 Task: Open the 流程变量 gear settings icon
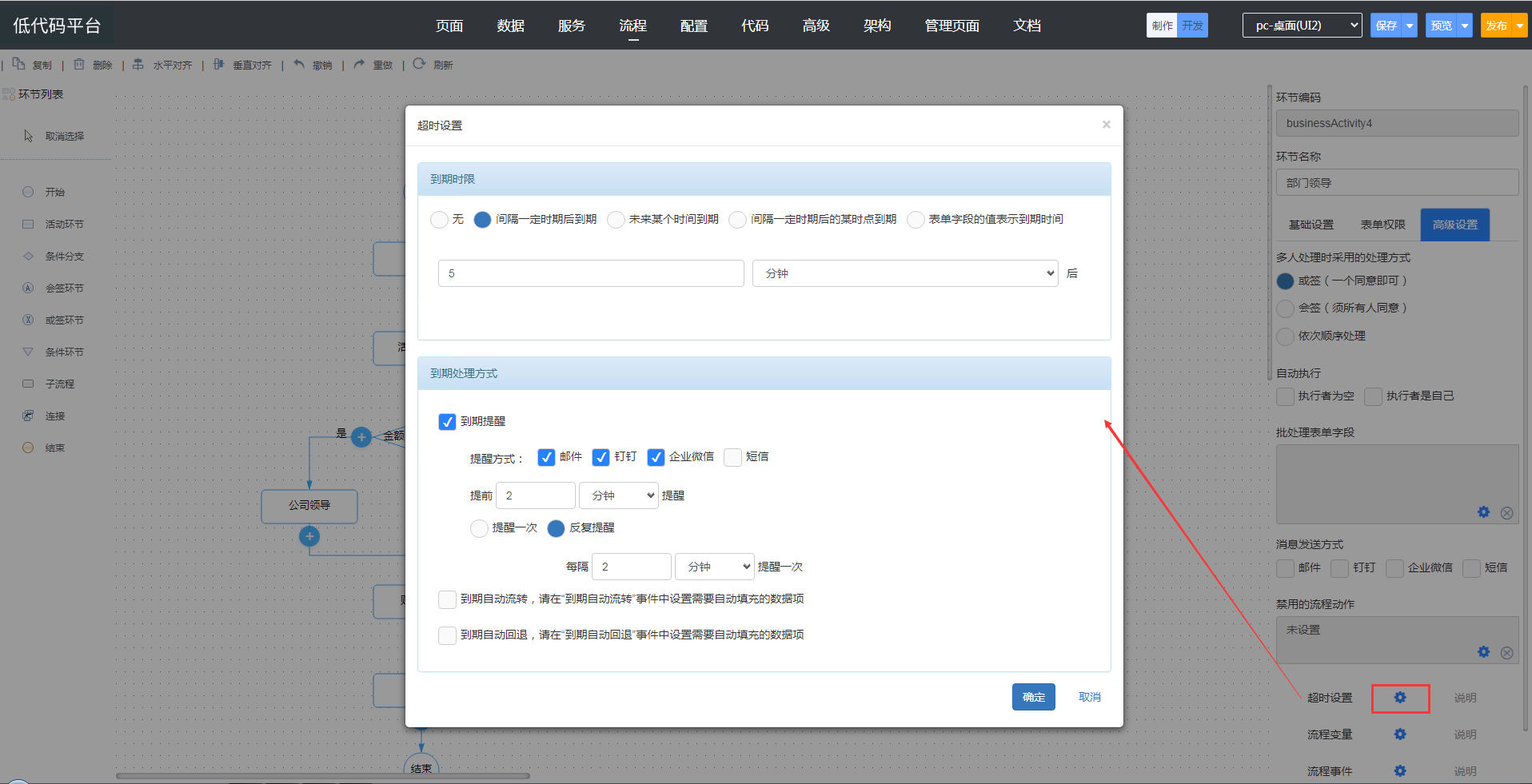click(1399, 734)
